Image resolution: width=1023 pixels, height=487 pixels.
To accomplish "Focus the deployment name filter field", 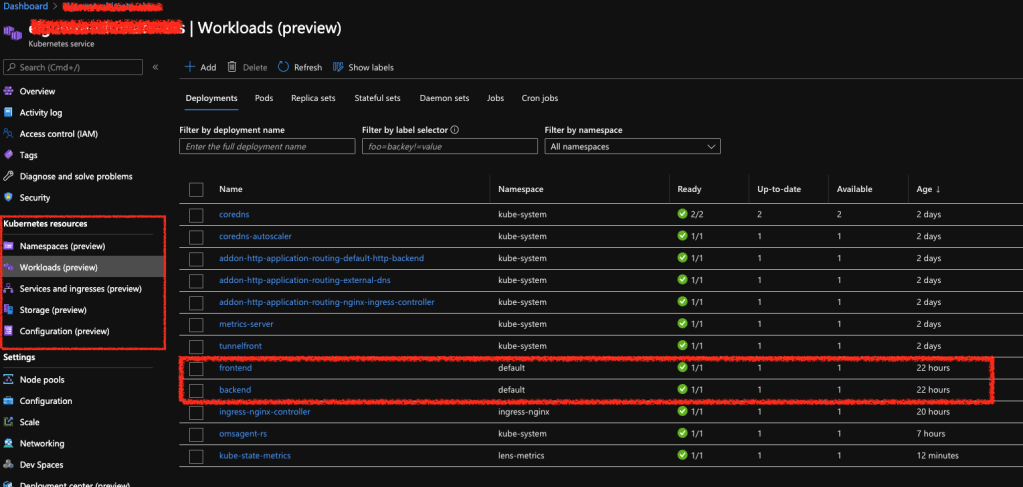I will click(267, 146).
